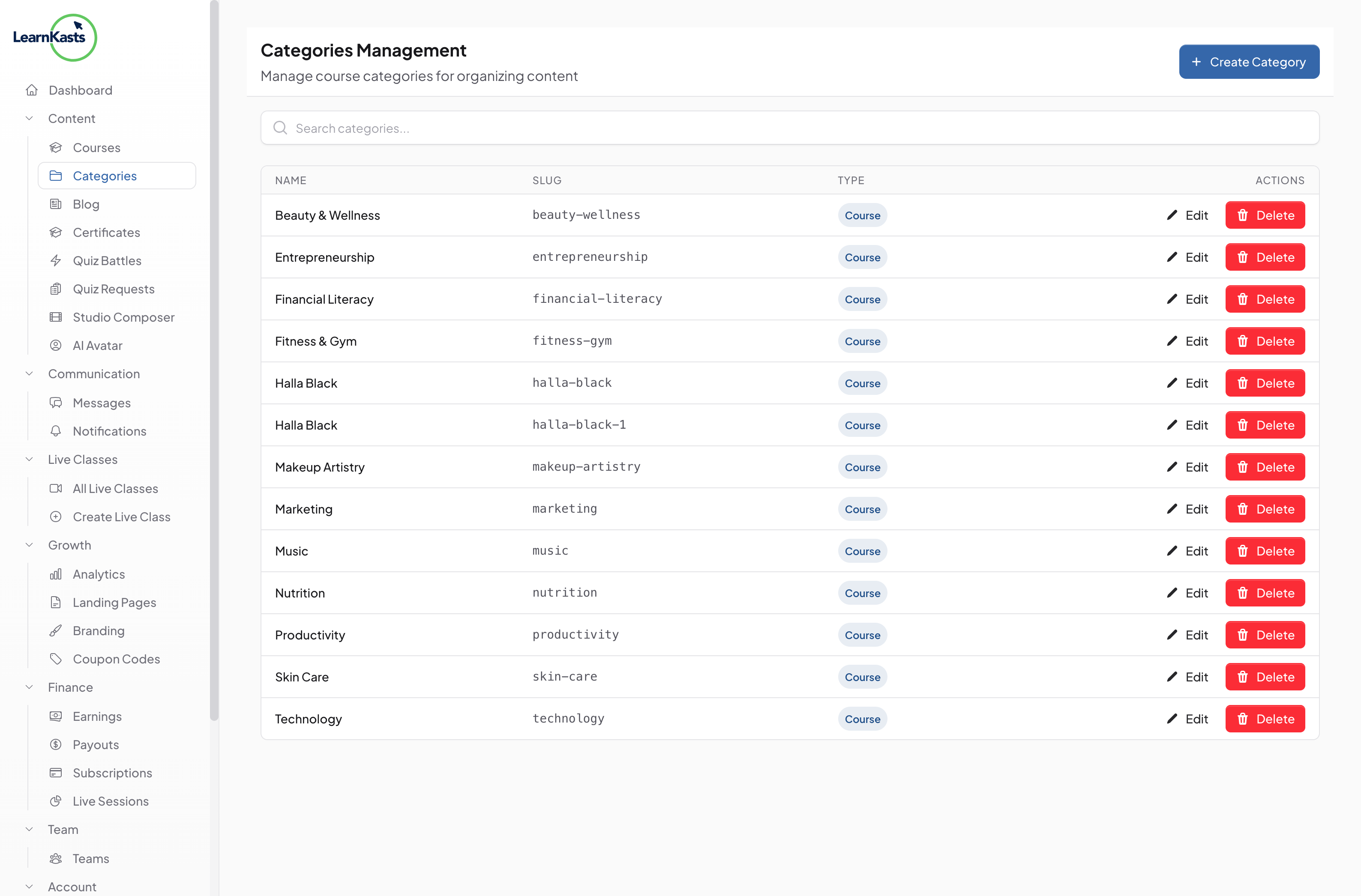
Task: Edit the Technology category
Action: [1187, 719]
